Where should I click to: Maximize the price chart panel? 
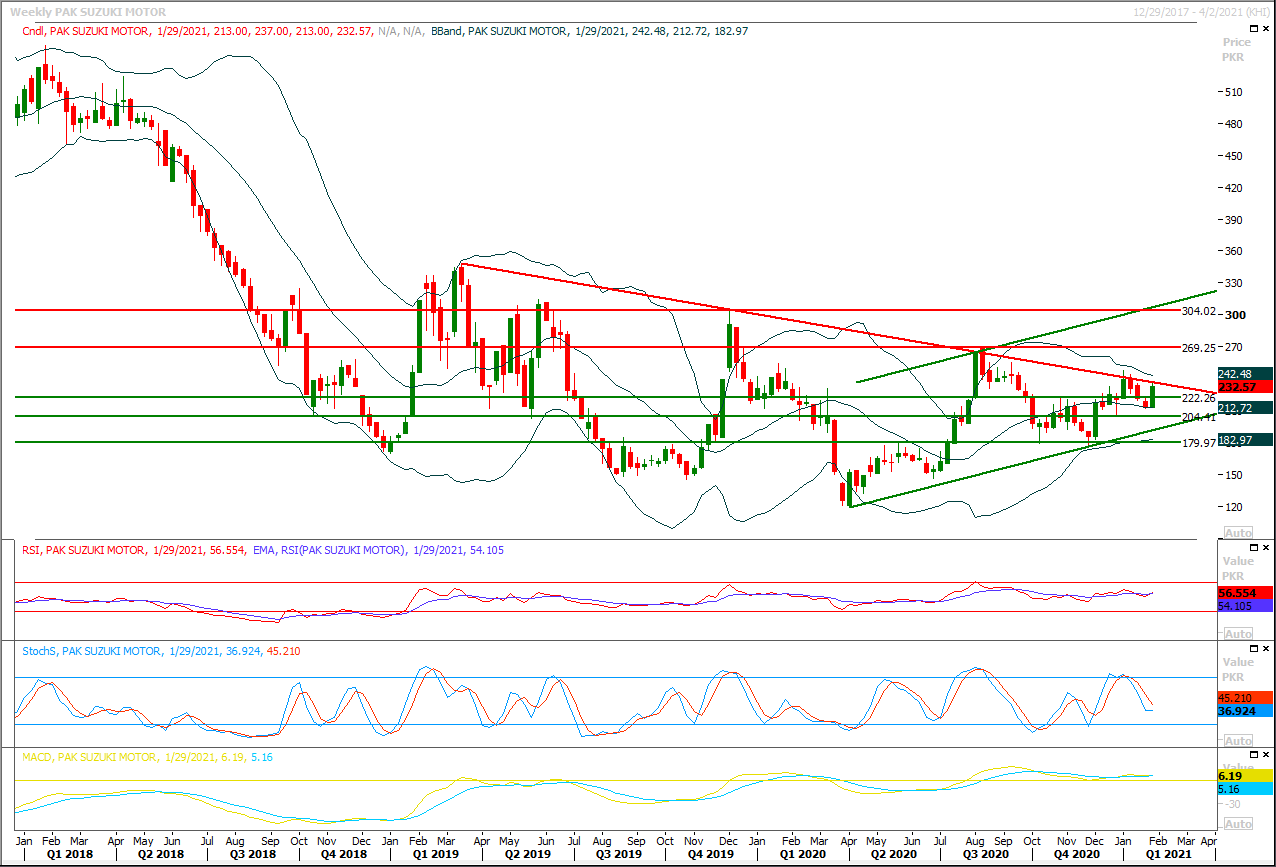tap(1253, 30)
